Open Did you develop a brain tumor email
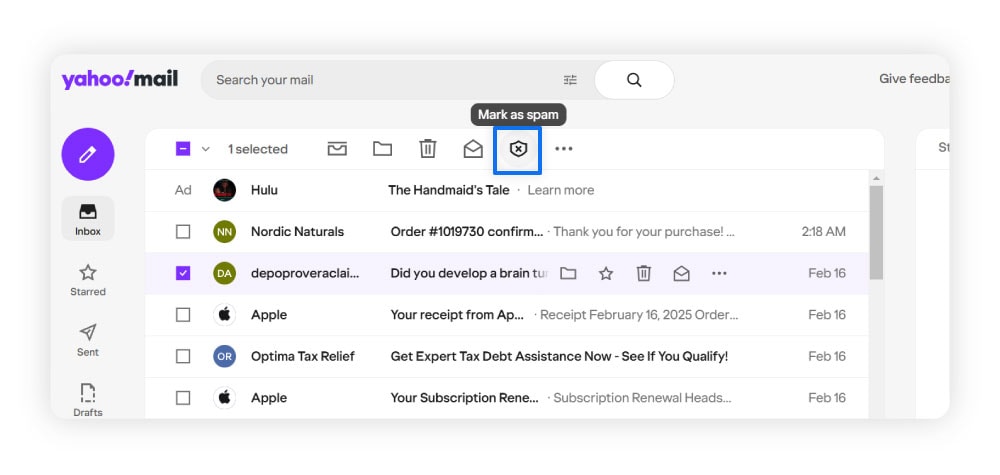Viewport: 1000px width, 475px height. tap(469, 273)
